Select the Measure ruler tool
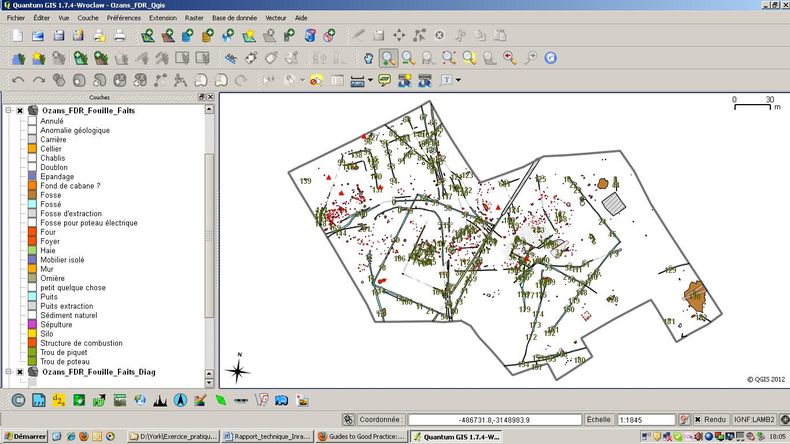The height and width of the screenshot is (444, 790). pyautogui.click(x=357, y=80)
